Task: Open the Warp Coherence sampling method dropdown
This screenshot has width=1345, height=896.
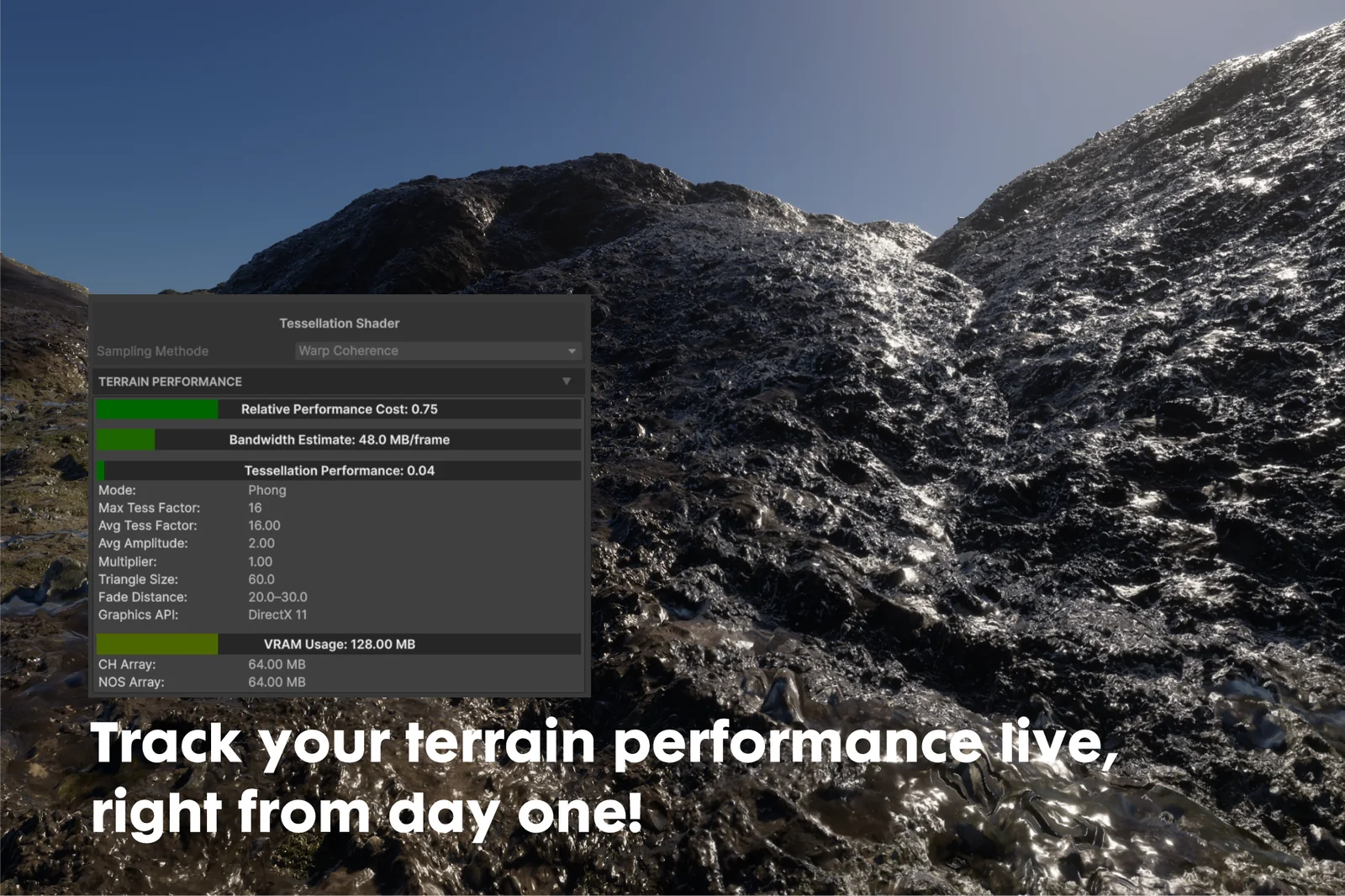Action: pyautogui.click(x=438, y=350)
